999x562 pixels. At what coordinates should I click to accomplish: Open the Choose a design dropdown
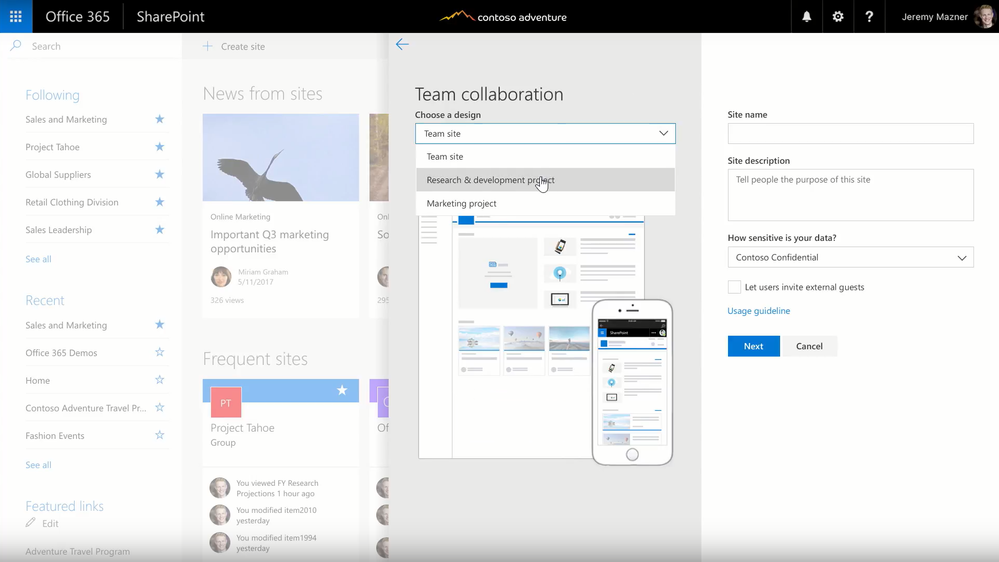(545, 133)
